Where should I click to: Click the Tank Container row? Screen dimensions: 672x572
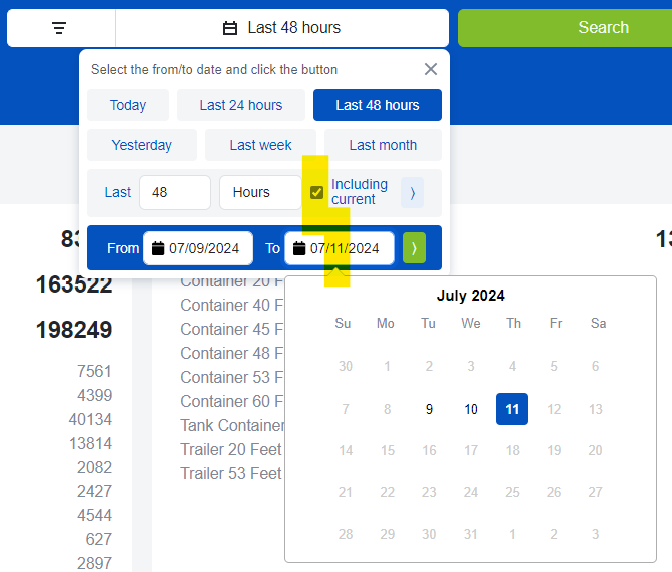[232, 425]
